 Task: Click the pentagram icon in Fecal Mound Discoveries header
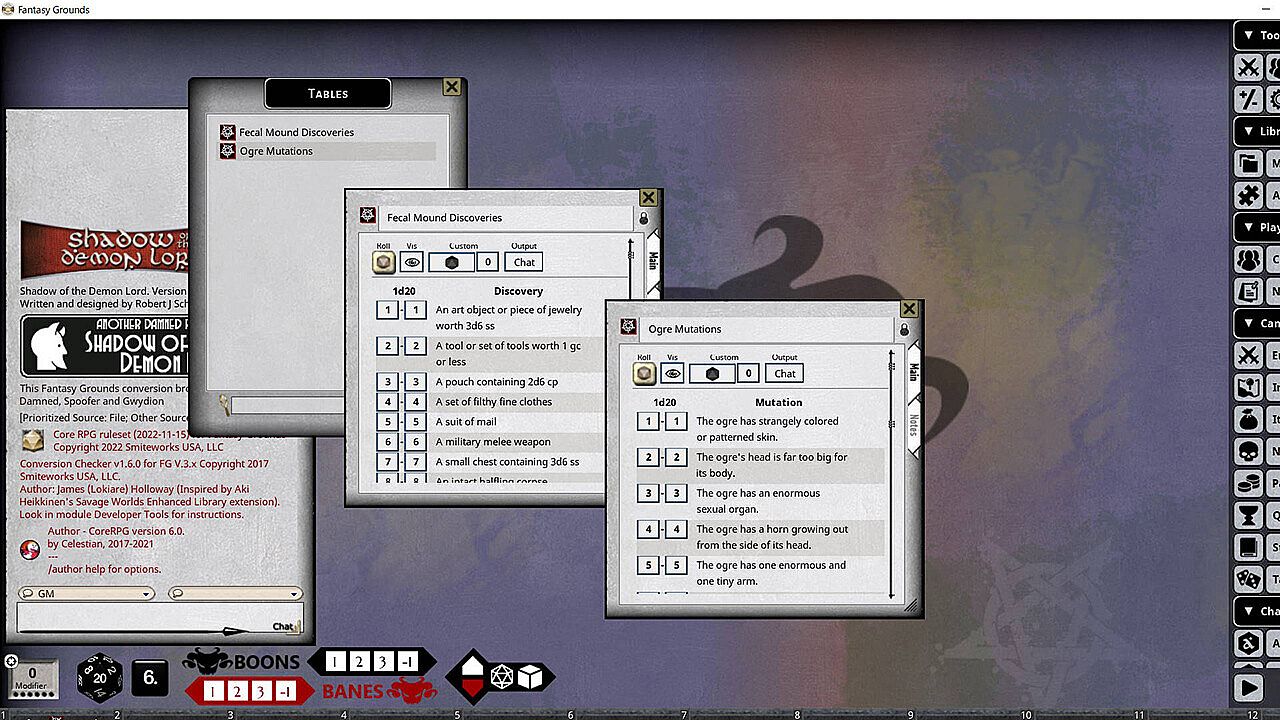(x=368, y=216)
